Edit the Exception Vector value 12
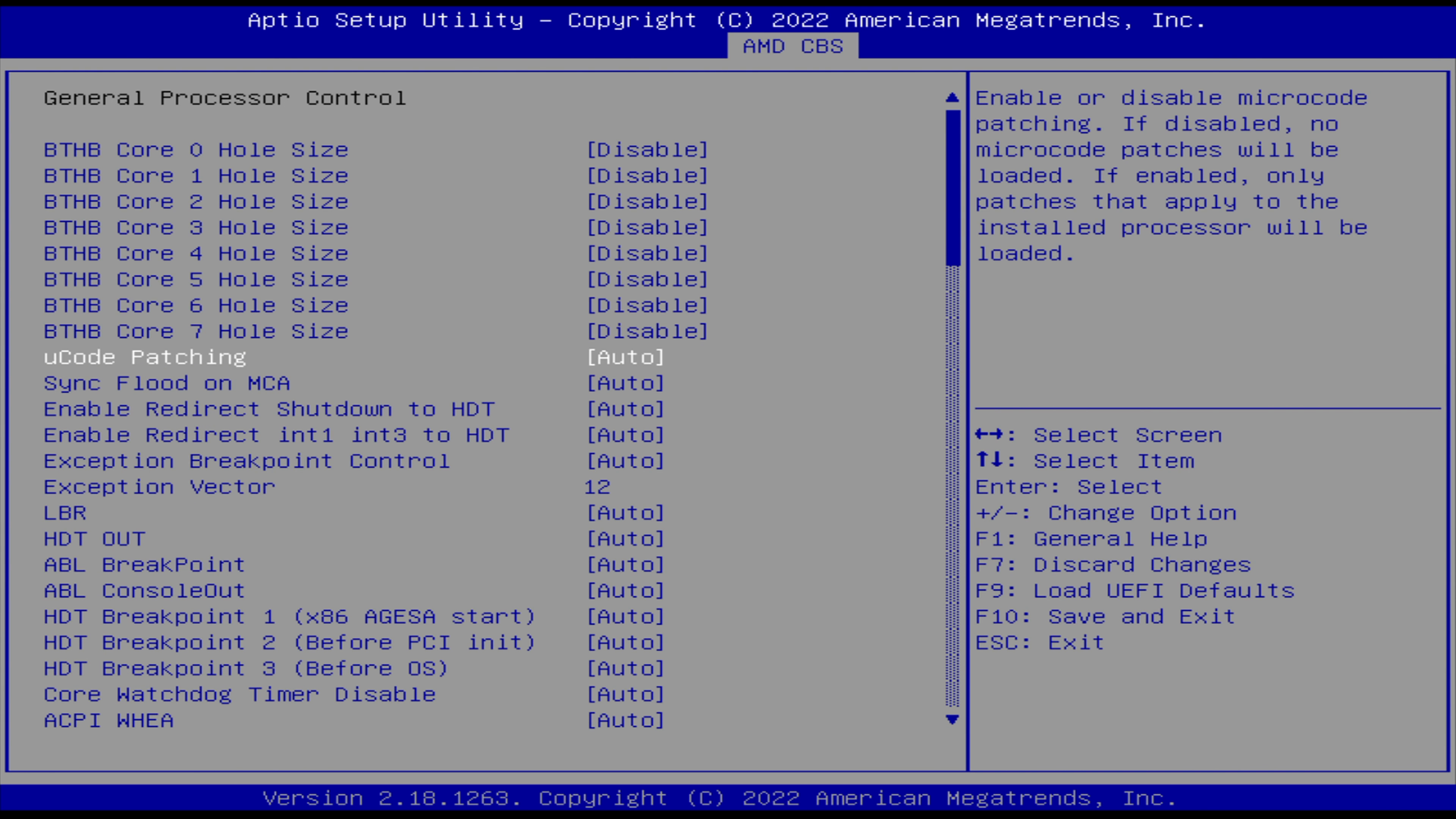 598,487
